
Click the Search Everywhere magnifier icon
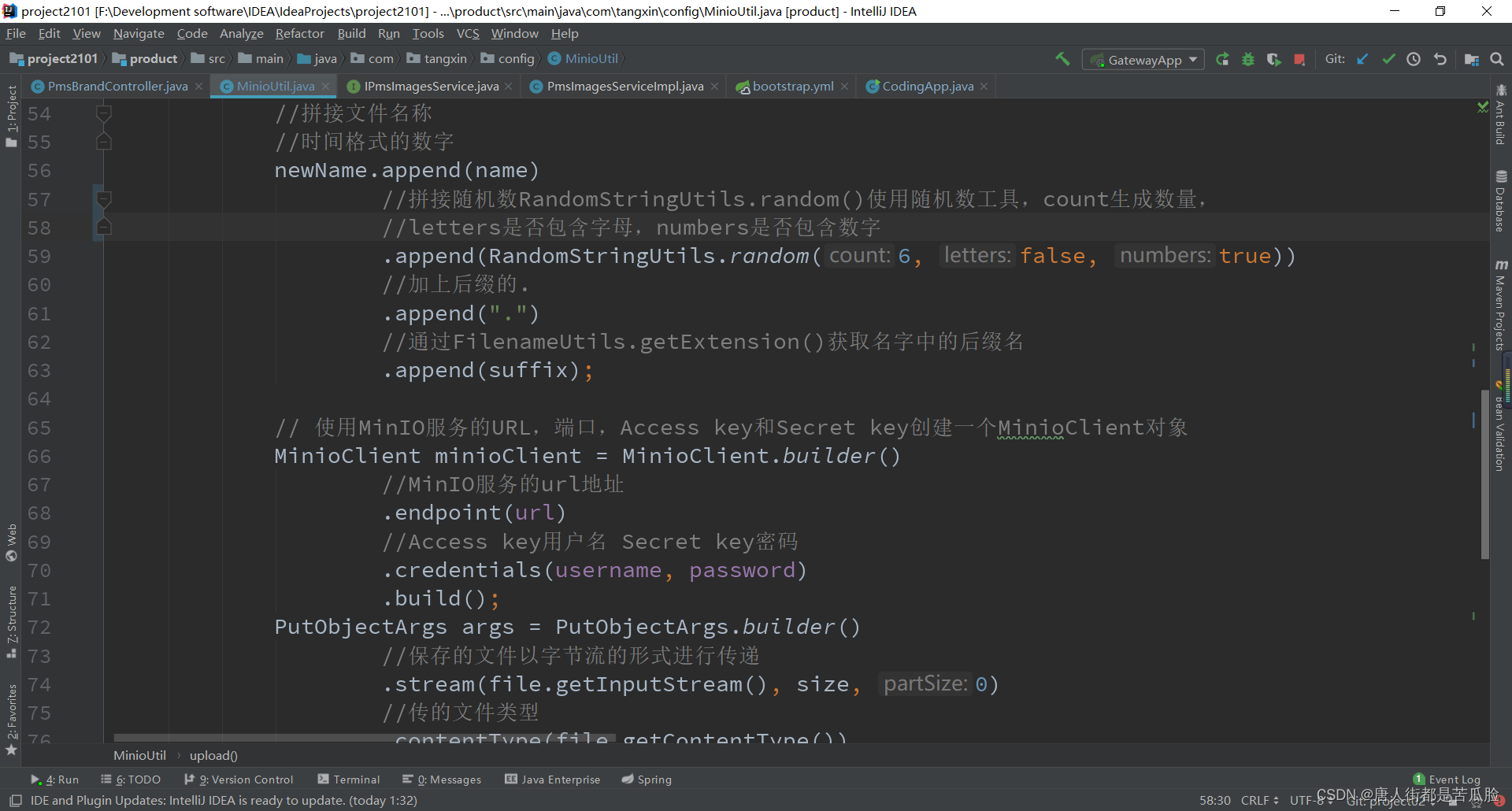[x=1497, y=59]
